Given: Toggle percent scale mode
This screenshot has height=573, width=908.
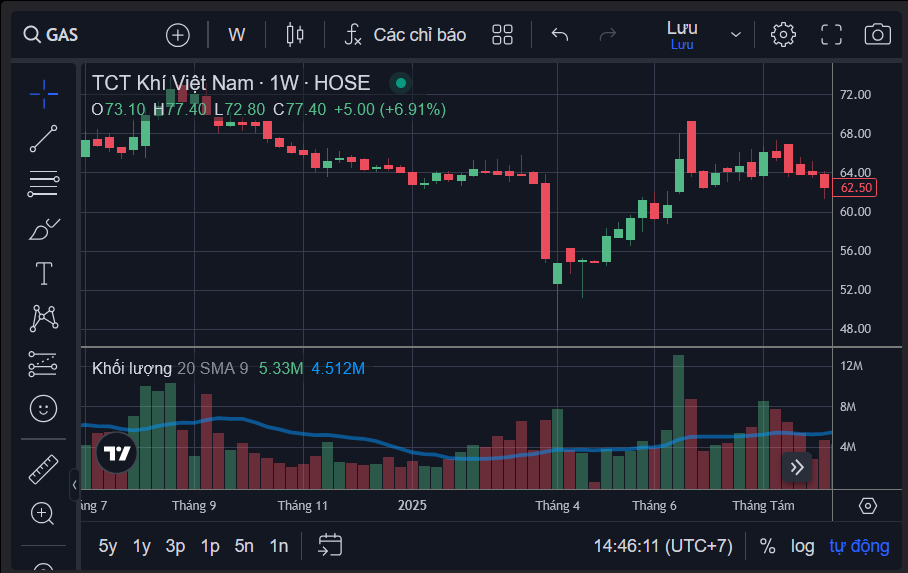Looking at the screenshot, I should click(767, 546).
